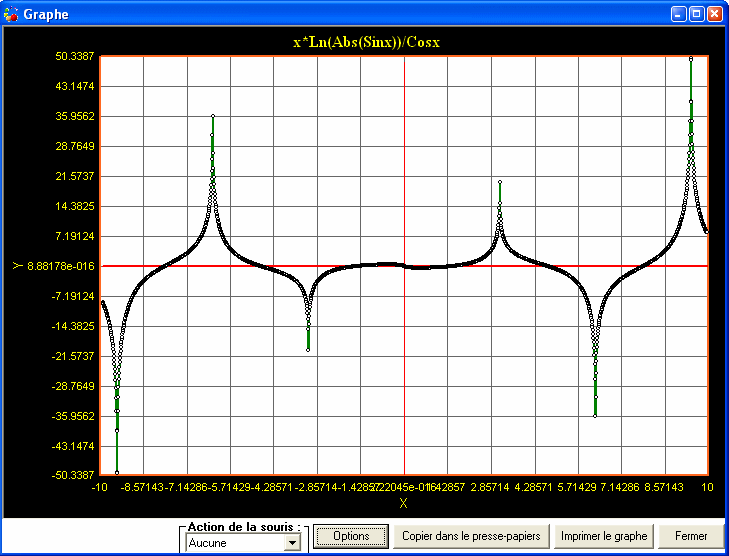This screenshot has height=556, width=729.
Task: Click the X axis value 8.57143
Action: [x=663, y=487]
